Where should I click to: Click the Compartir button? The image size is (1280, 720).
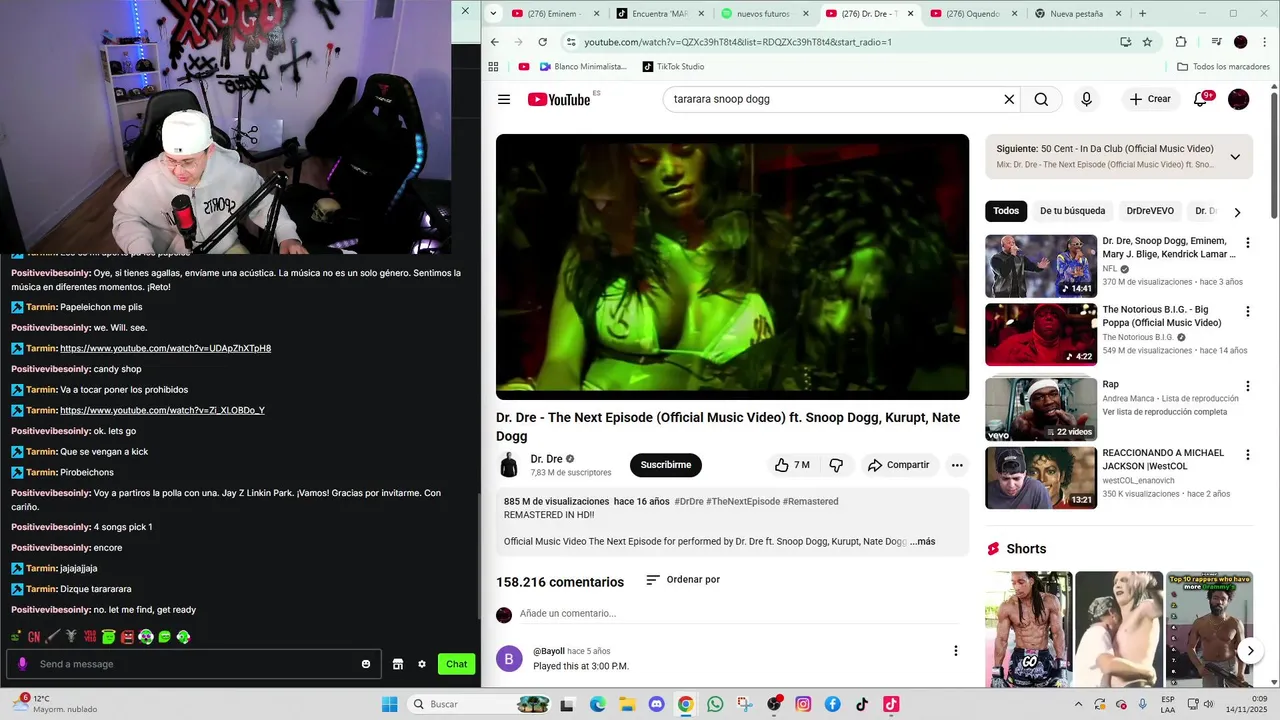[x=898, y=465]
